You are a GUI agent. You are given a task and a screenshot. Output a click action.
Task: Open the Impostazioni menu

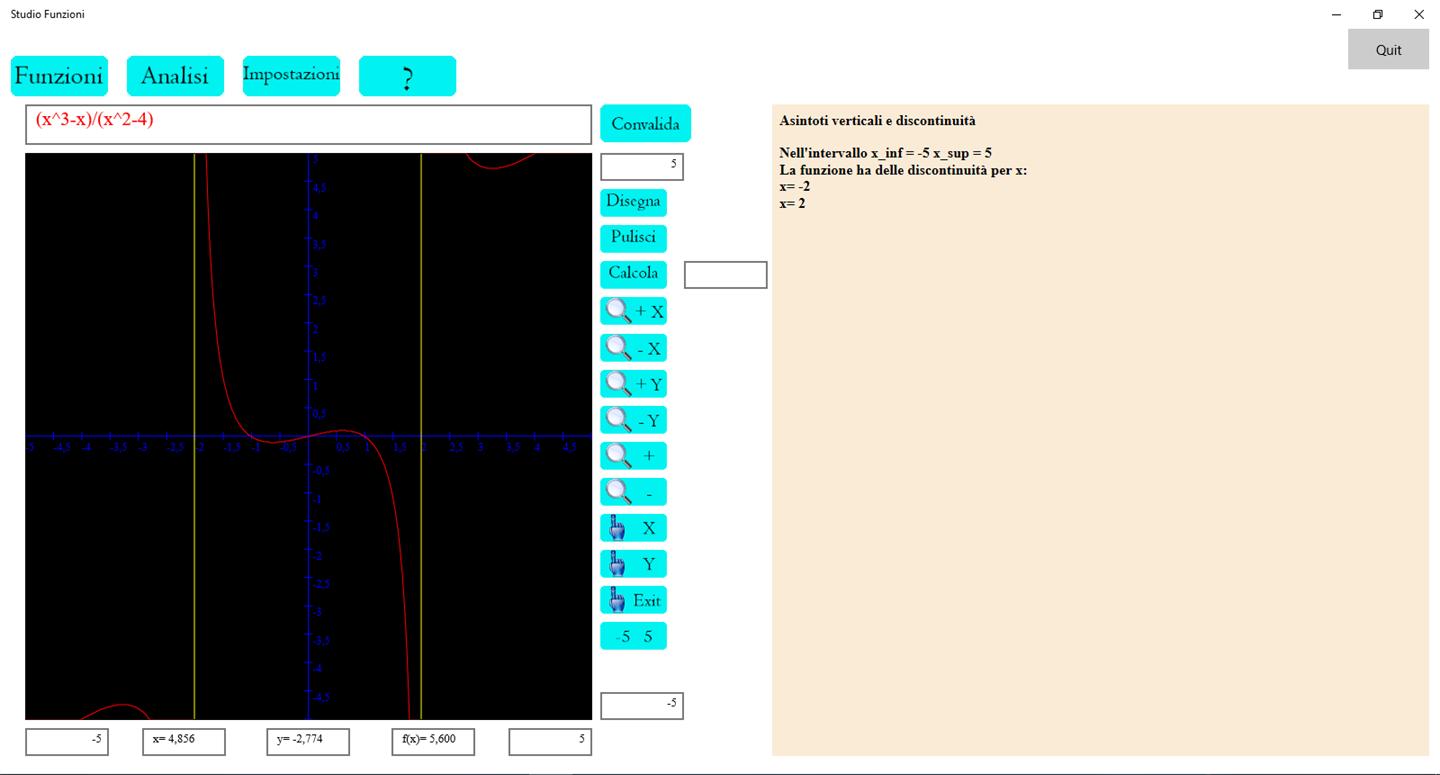[291, 76]
